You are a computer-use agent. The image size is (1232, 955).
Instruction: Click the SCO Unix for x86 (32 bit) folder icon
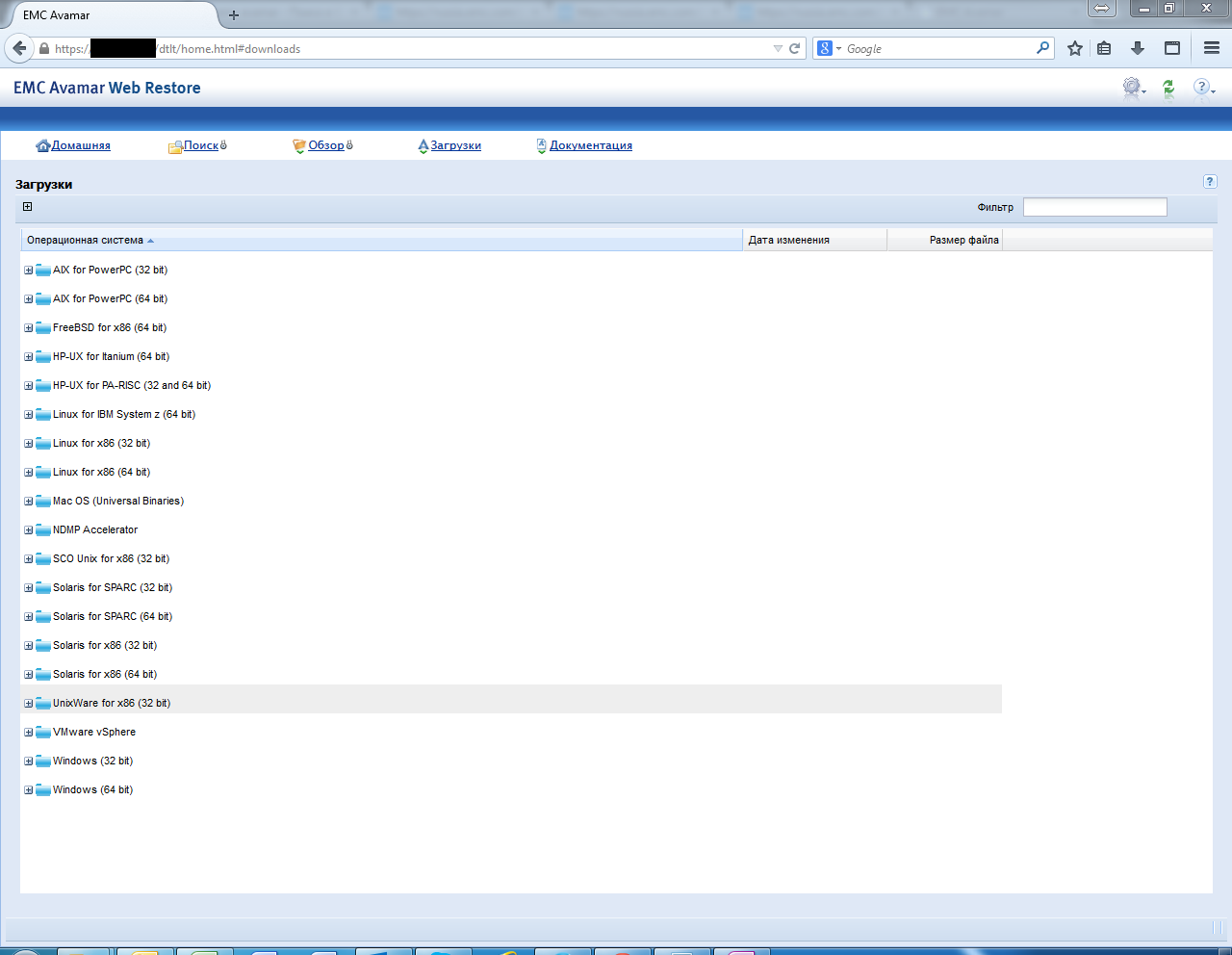click(x=43, y=559)
